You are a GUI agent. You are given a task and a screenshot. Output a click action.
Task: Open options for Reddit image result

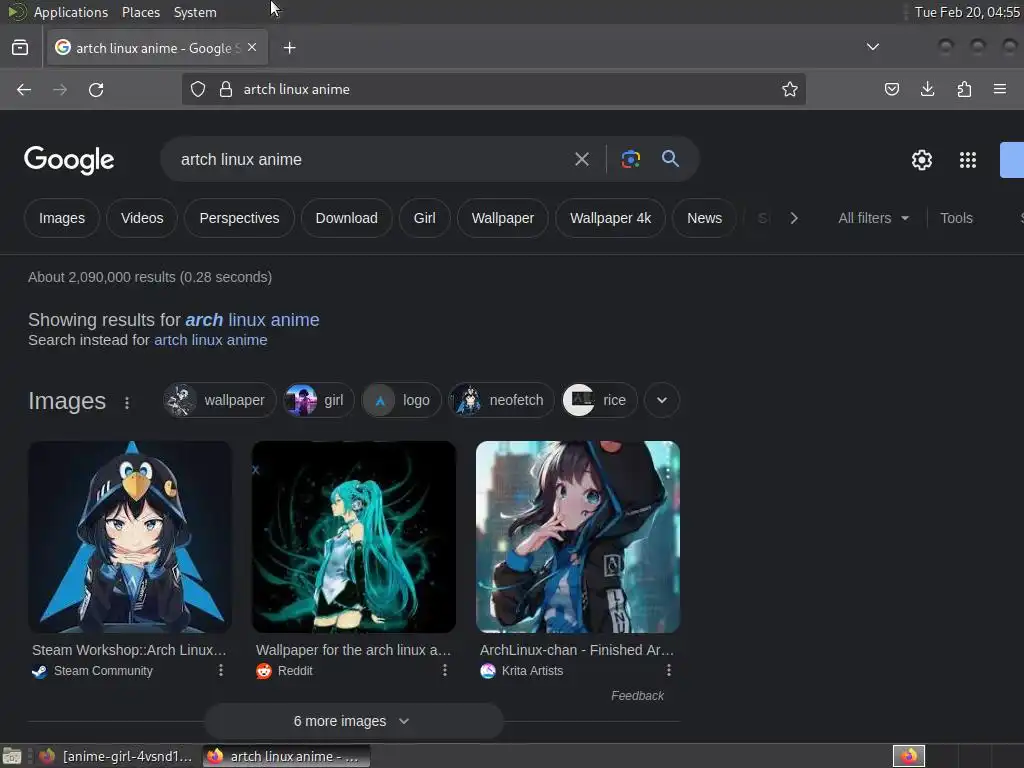tap(445, 670)
